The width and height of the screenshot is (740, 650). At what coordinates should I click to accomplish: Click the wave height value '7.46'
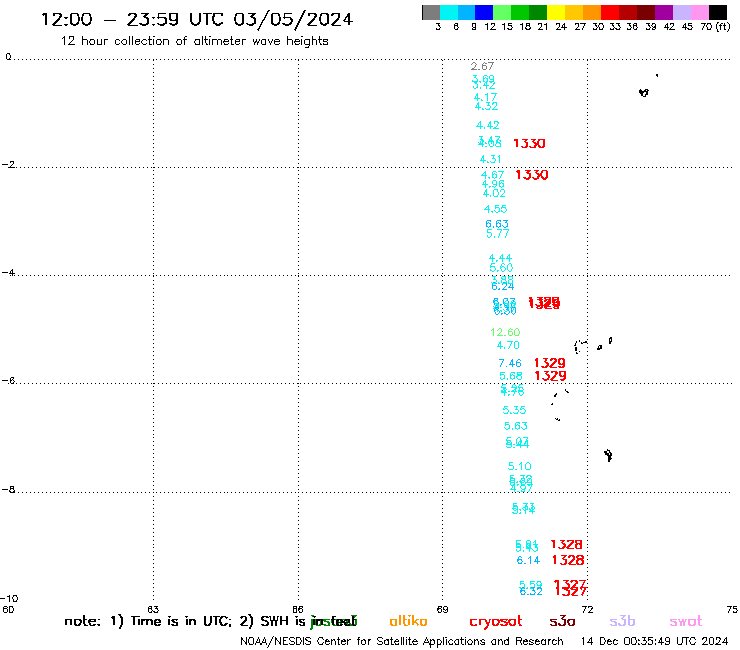(510, 363)
